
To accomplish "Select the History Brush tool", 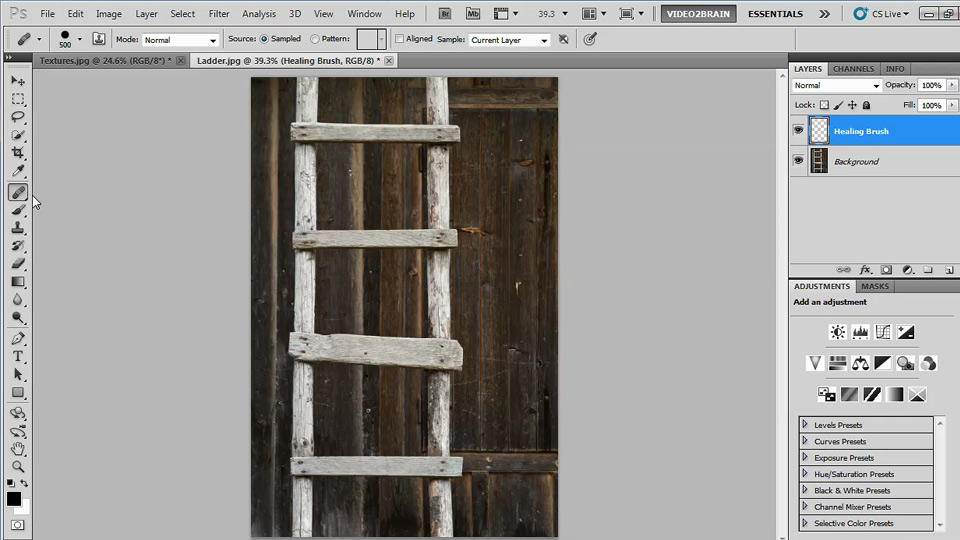I will [x=18, y=246].
